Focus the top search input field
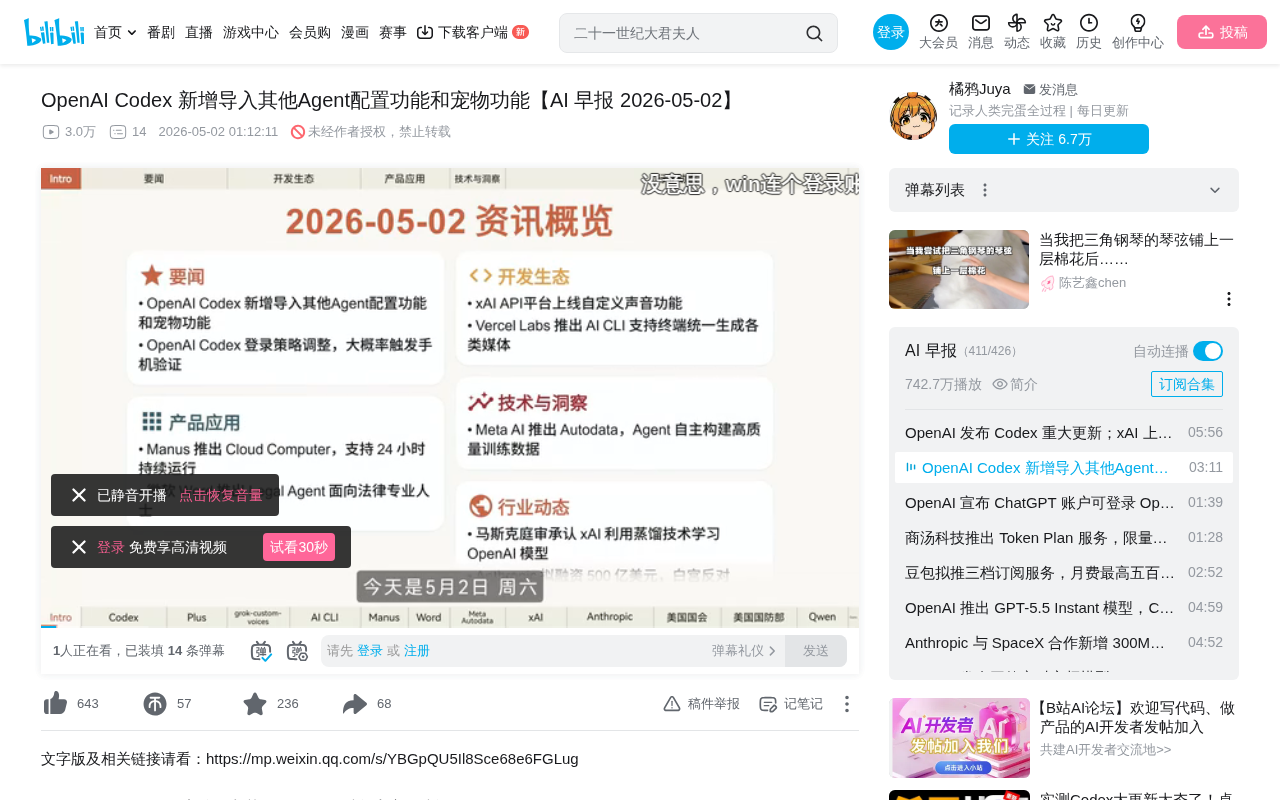This screenshot has height=800, width=1280. tap(685, 33)
